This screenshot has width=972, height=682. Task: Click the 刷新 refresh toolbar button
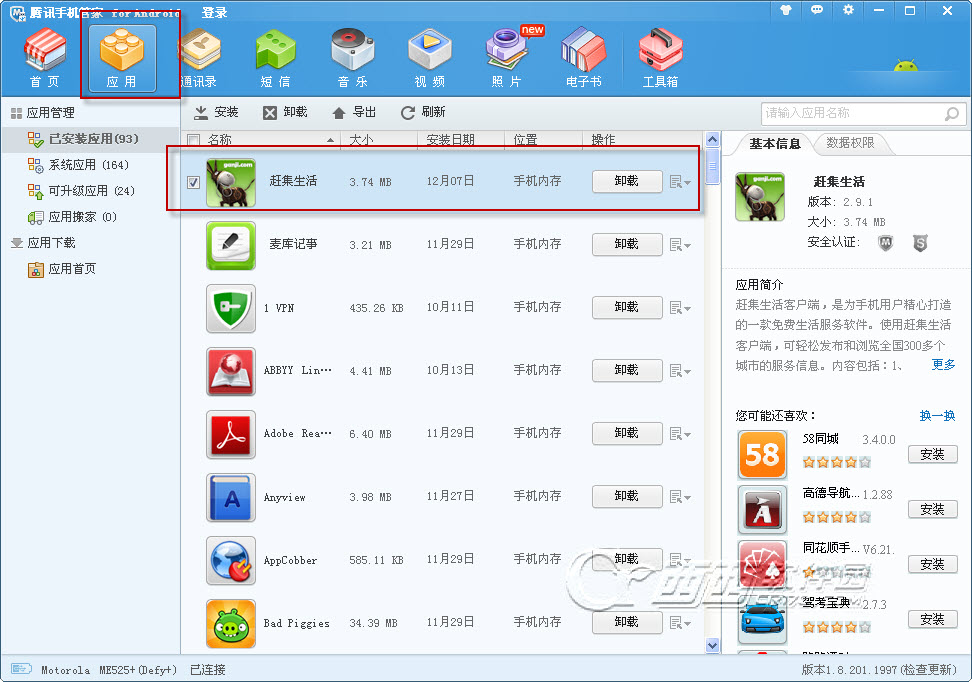[x=423, y=112]
